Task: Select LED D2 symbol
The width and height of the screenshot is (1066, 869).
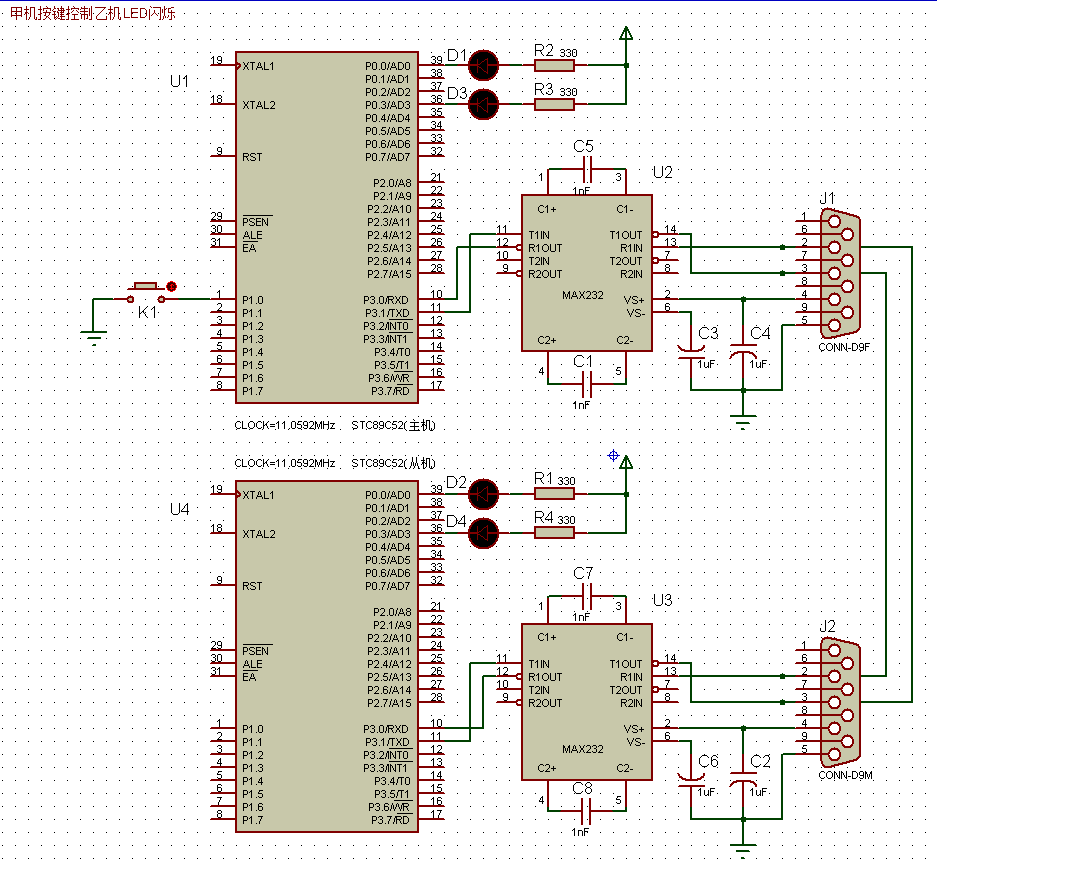Action: coord(483,494)
